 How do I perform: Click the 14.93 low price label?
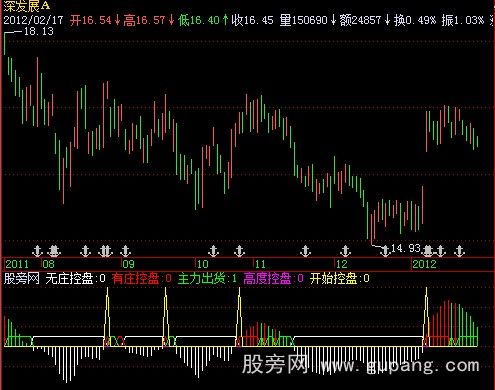(x=406, y=248)
